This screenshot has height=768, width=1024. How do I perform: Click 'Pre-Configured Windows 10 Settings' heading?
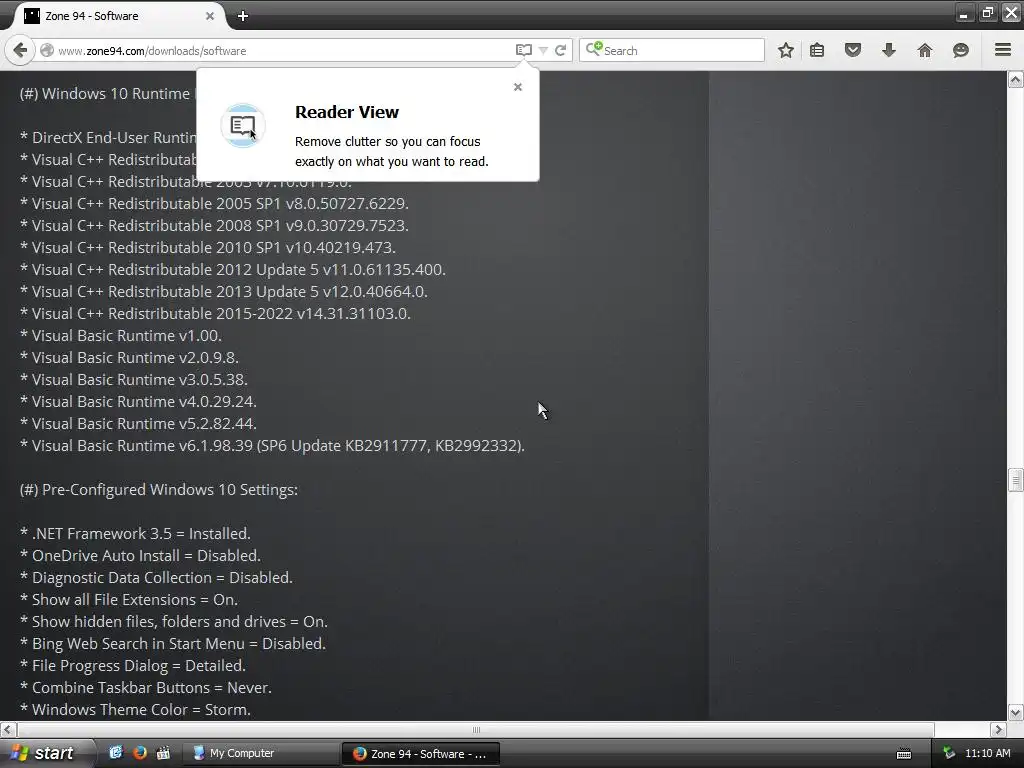(159, 490)
